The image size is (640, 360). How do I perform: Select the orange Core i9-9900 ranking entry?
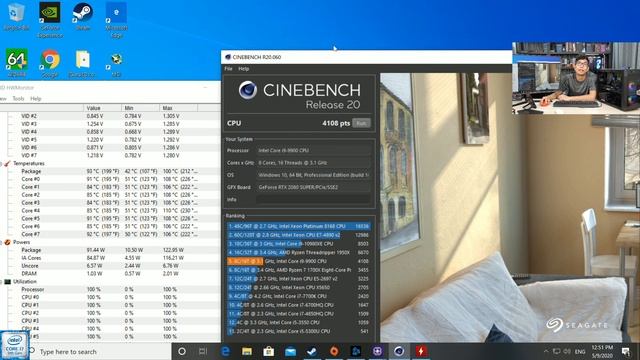(x=298, y=261)
